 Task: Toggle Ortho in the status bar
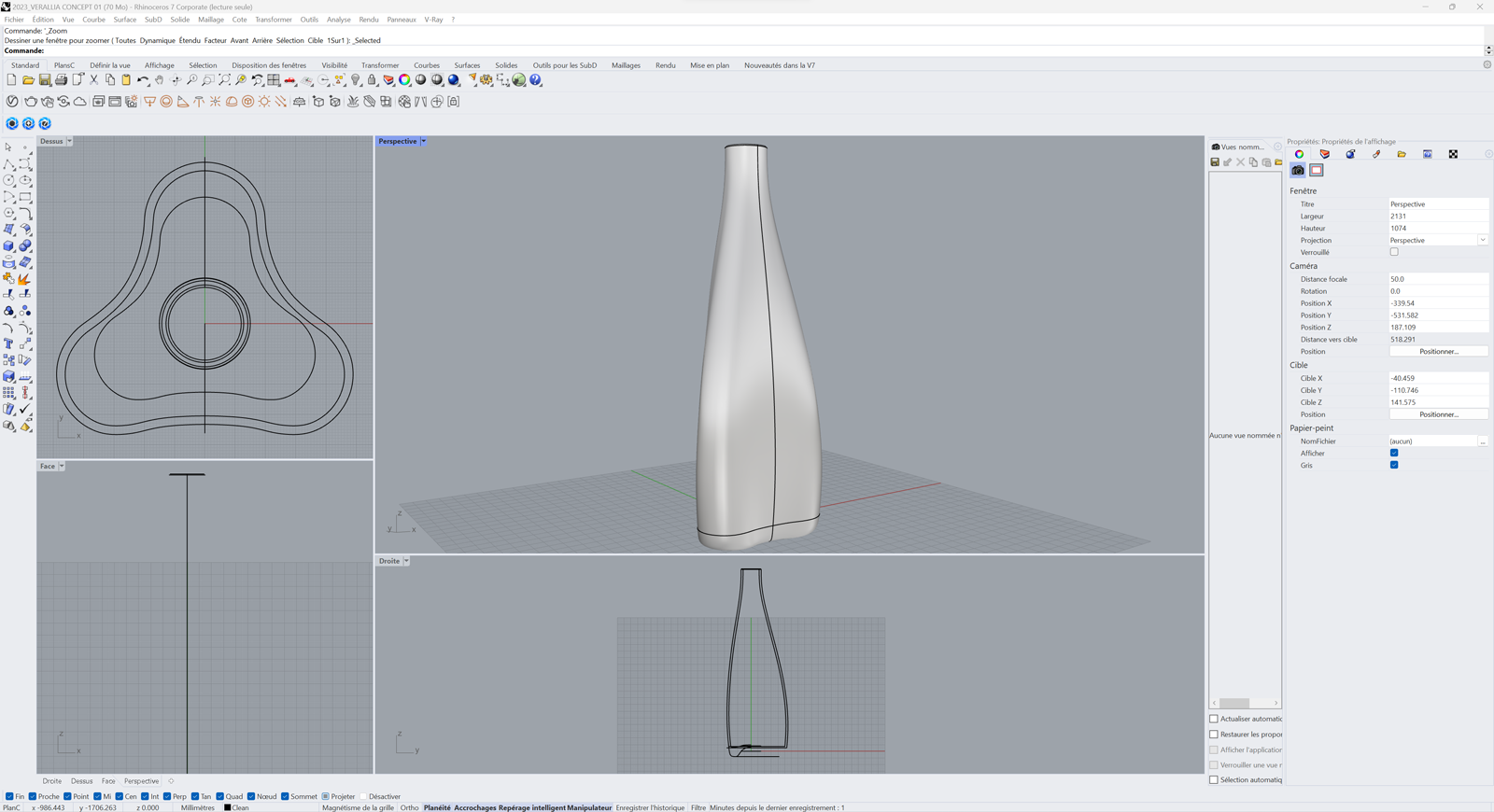click(x=409, y=807)
